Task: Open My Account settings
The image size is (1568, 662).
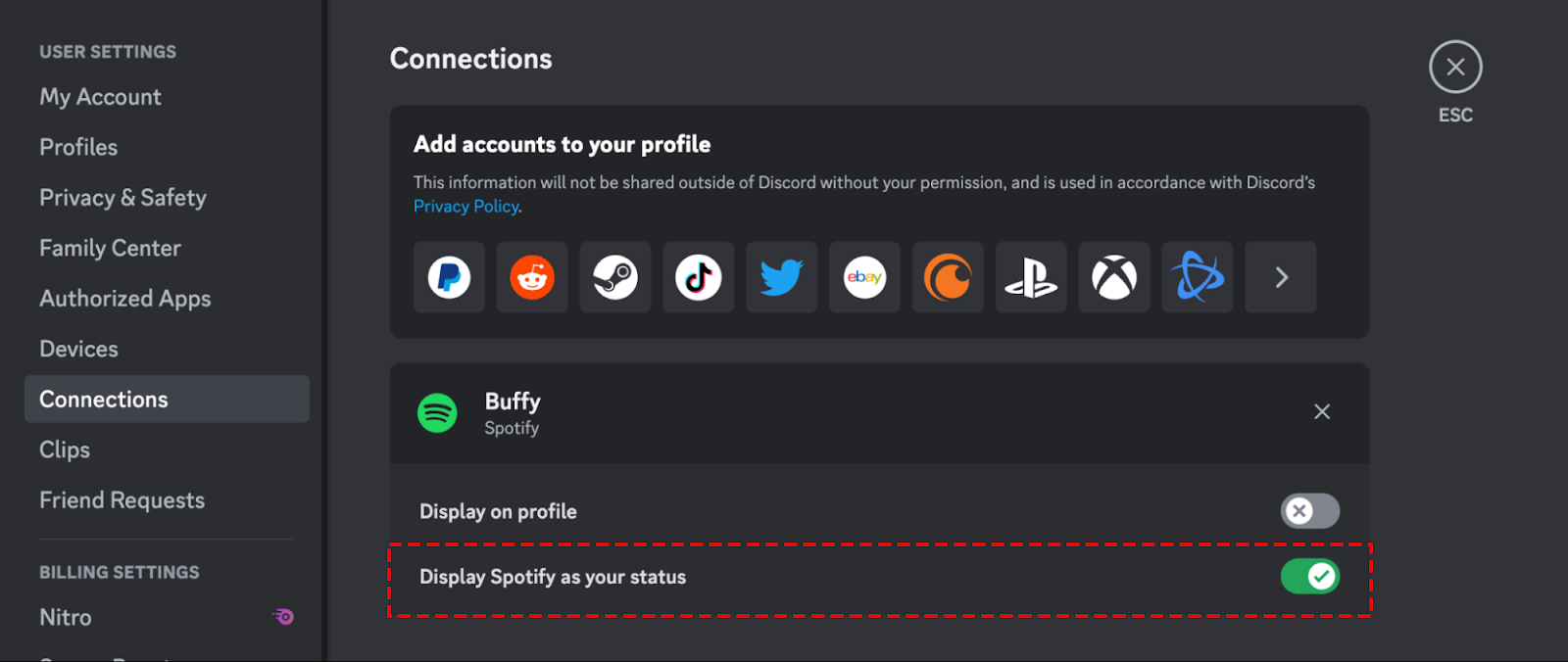Action: point(100,97)
